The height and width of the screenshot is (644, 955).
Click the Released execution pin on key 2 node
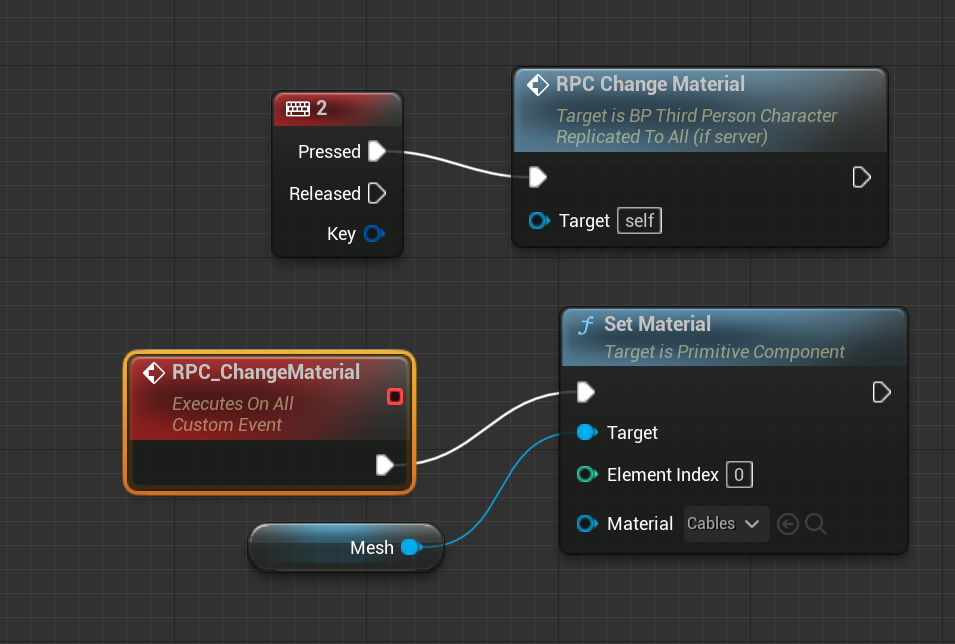(377, 193)
